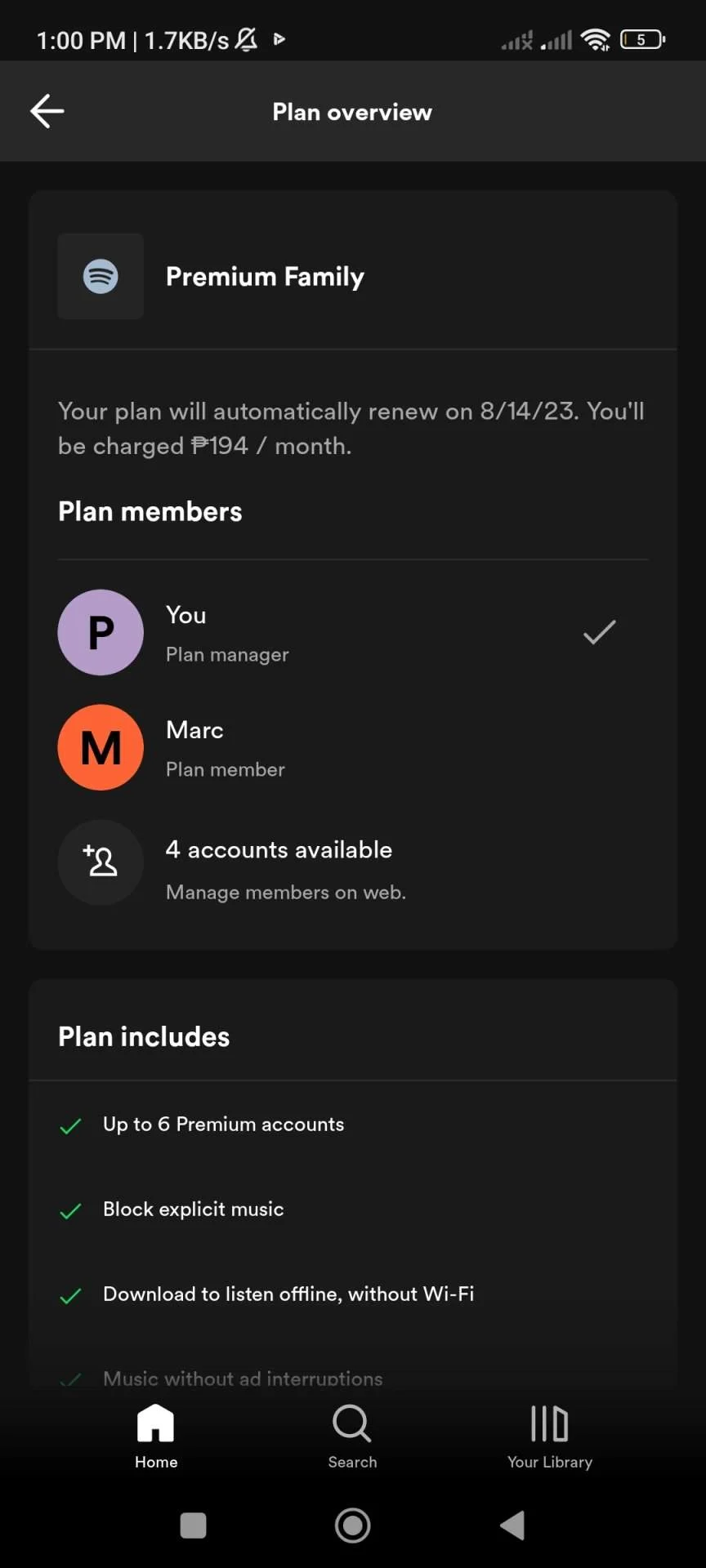Tap the Plan overview header title

pyautogui.click(x=352, y=112)
